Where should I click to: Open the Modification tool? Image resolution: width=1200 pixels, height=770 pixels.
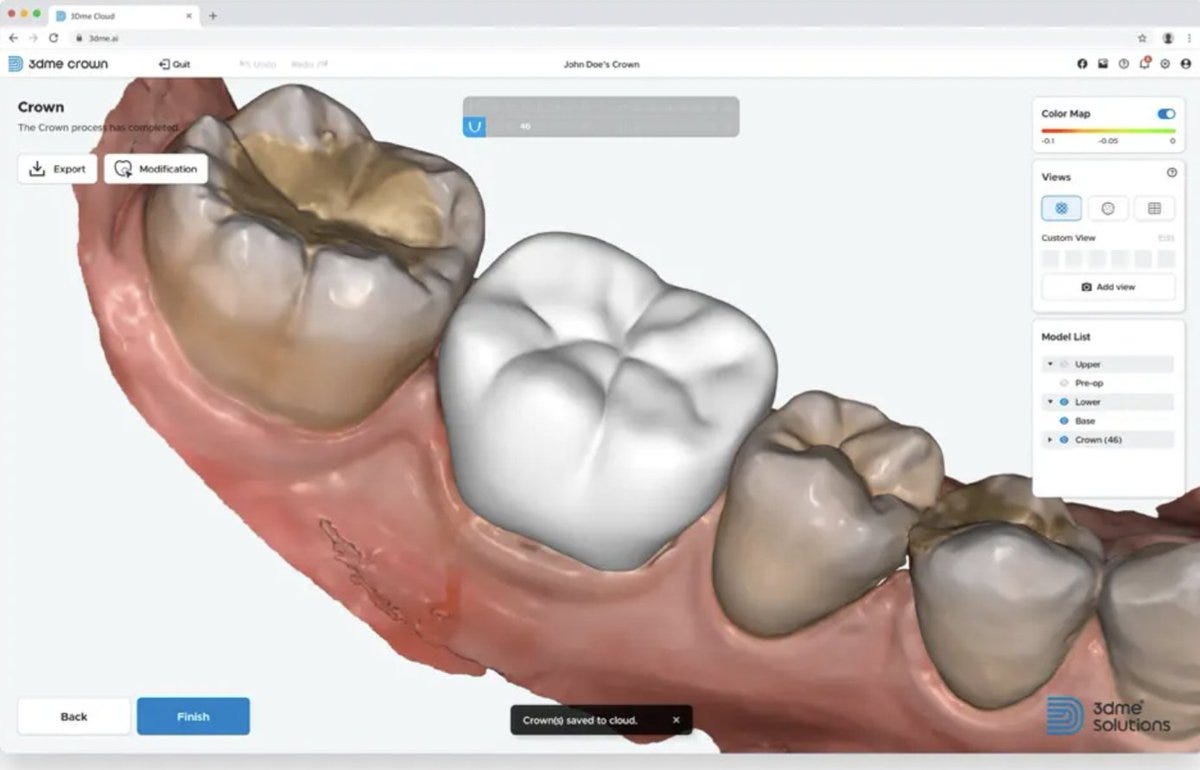156,168
